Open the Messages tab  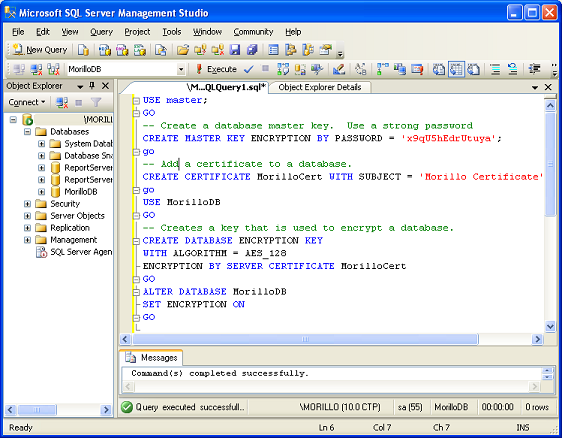coord(151,357)
